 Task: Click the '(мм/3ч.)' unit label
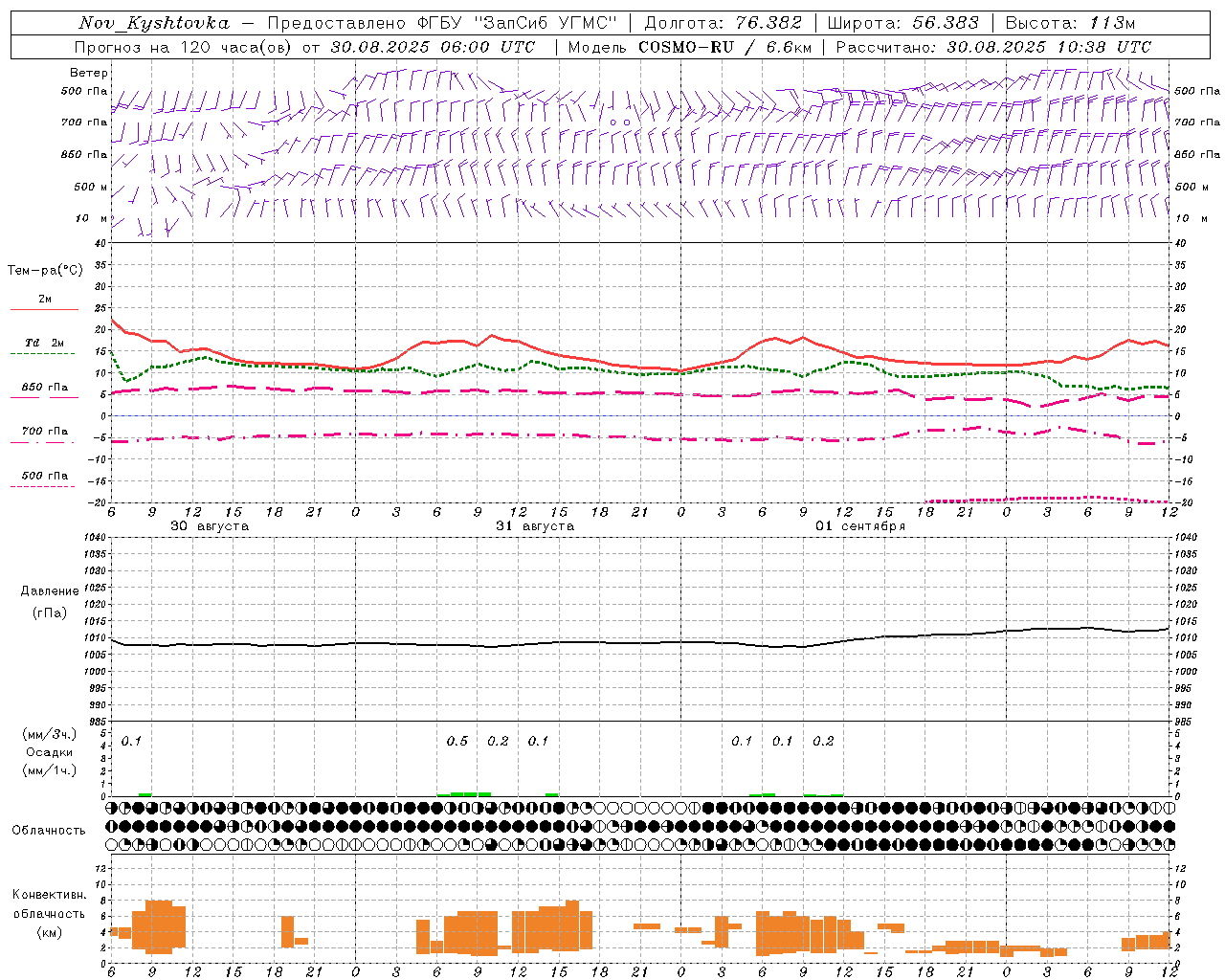tap(50, 734)
